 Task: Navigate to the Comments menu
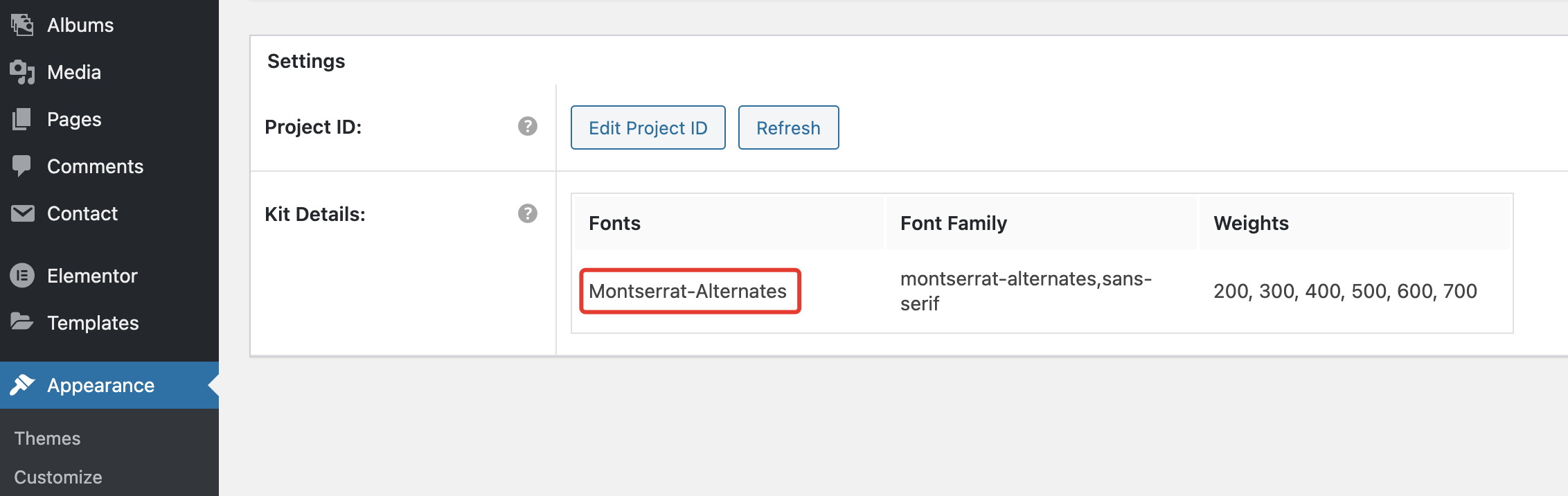click(95, 166)
